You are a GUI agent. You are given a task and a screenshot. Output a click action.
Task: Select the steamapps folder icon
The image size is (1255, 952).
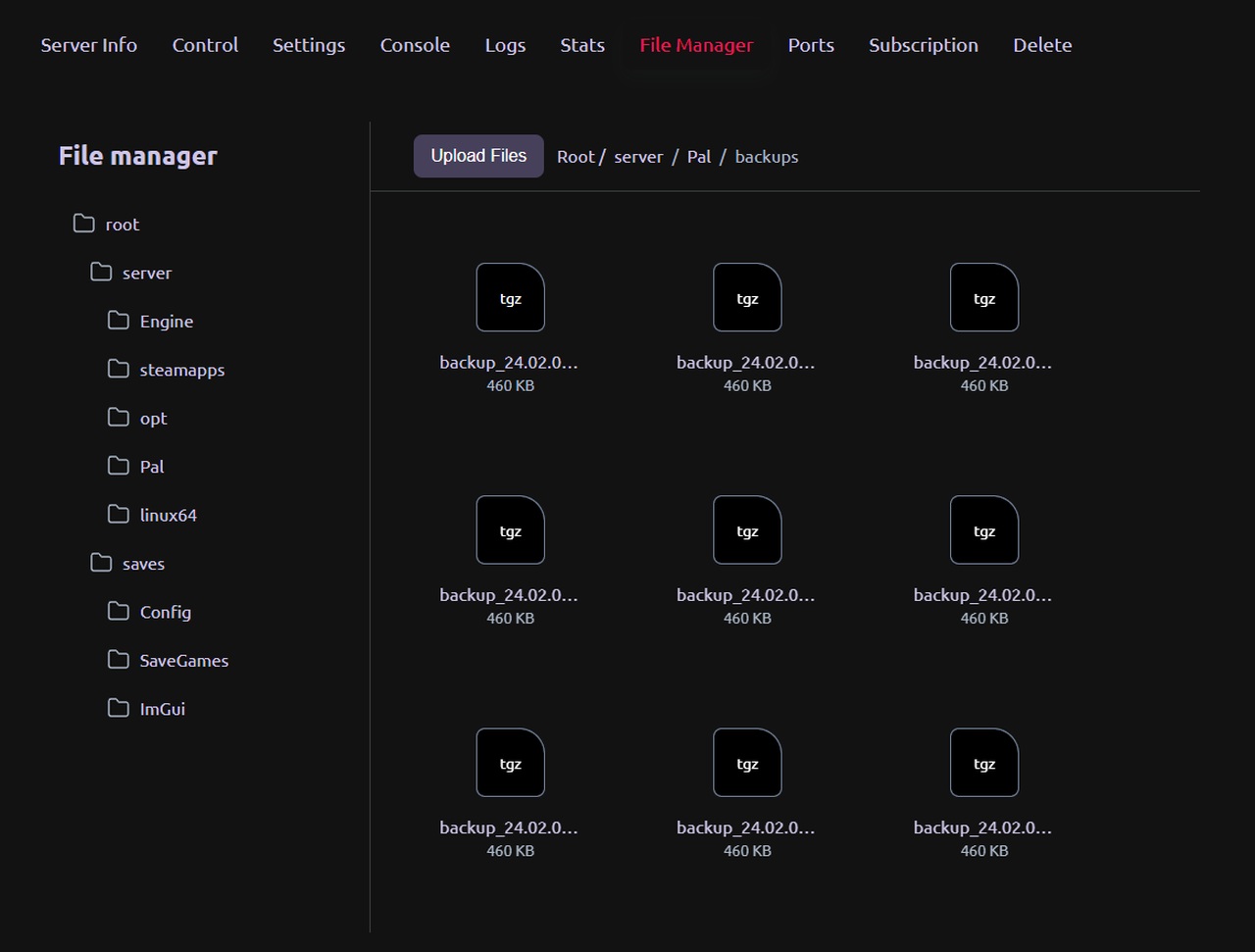tap(119, 369)
